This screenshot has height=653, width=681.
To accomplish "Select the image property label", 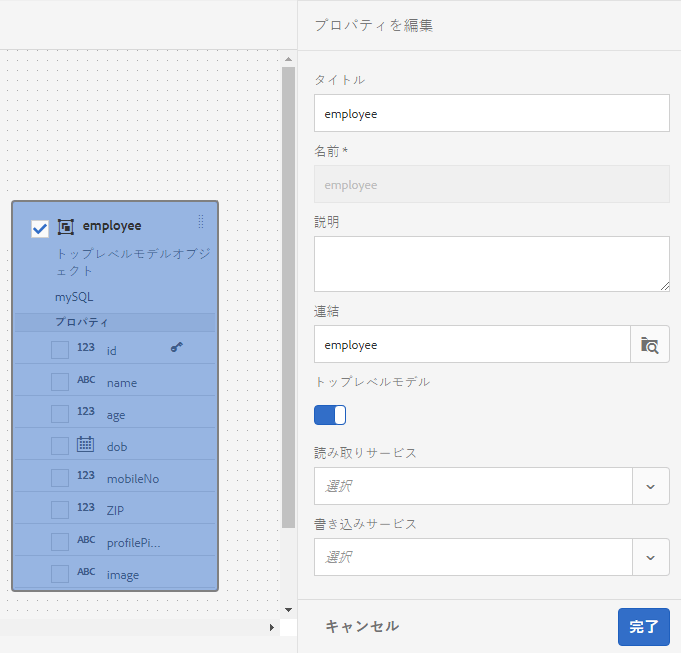I will pos(123,575).
